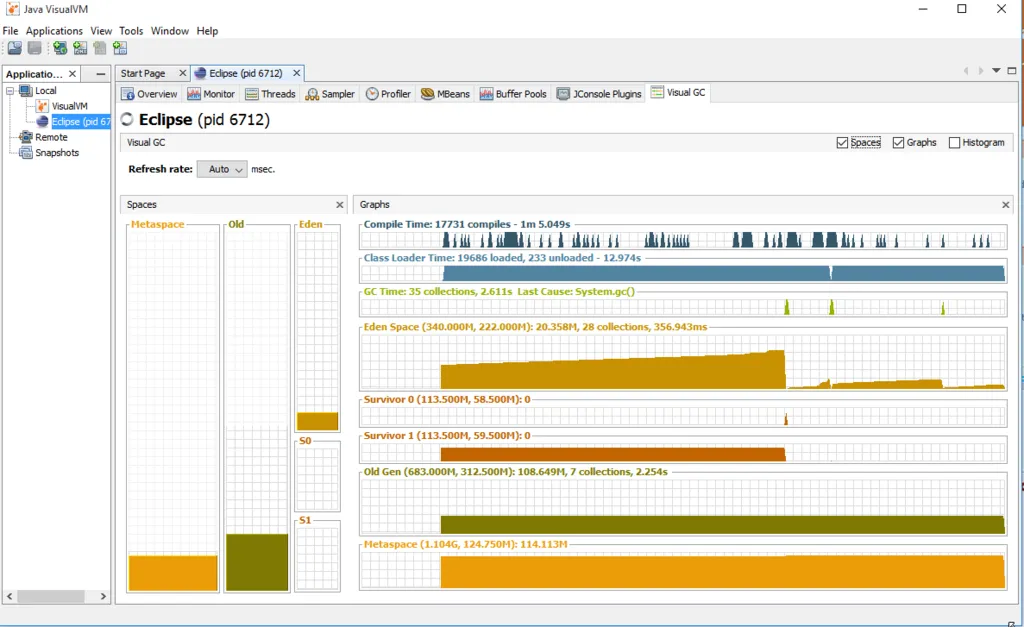This screenshot has width=1024, height=627.
Task: Select the Remote node
Action: click(x=51, y=137)
